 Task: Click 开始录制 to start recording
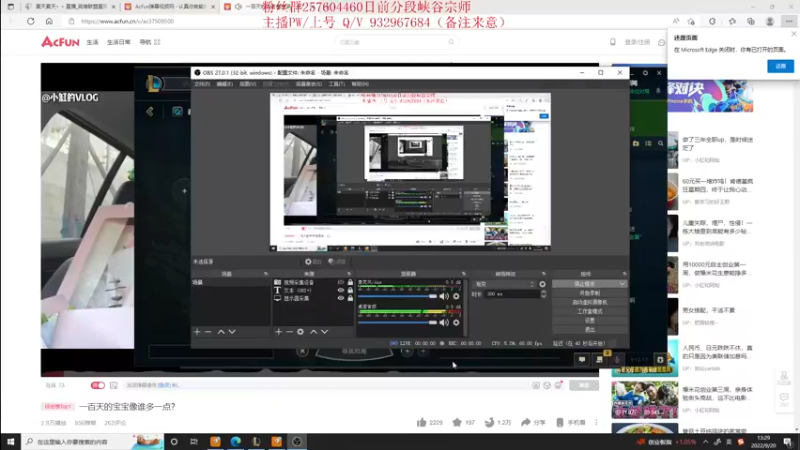pos(589,293)
